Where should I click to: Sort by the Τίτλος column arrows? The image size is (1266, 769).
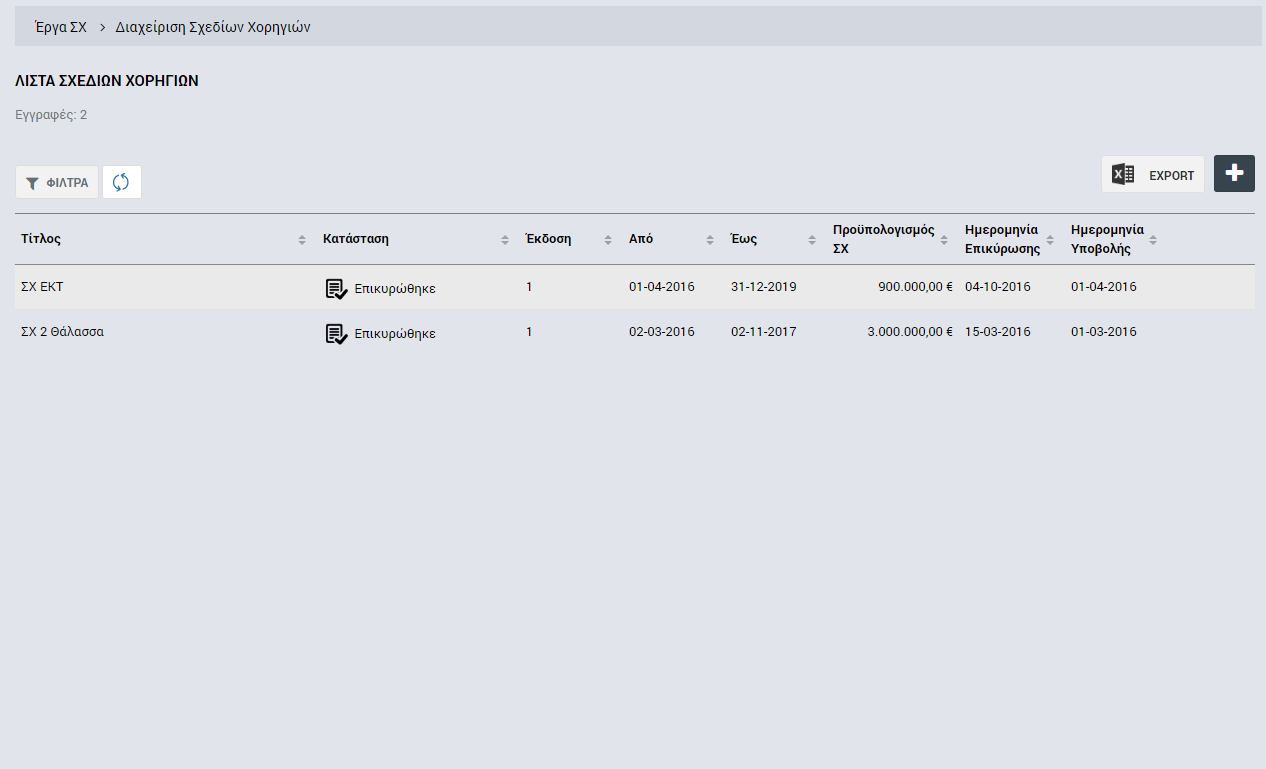coord(302,240)
